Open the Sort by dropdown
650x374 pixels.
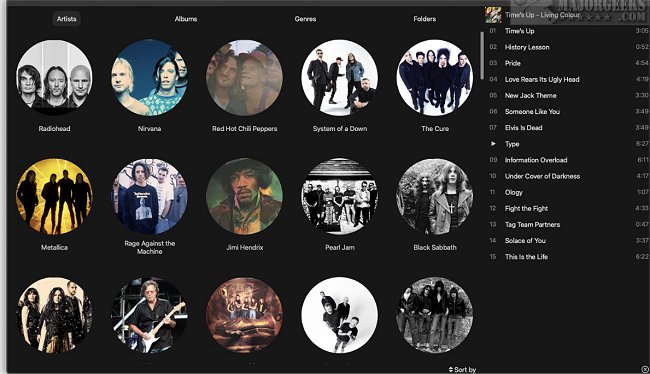(462, 369)
